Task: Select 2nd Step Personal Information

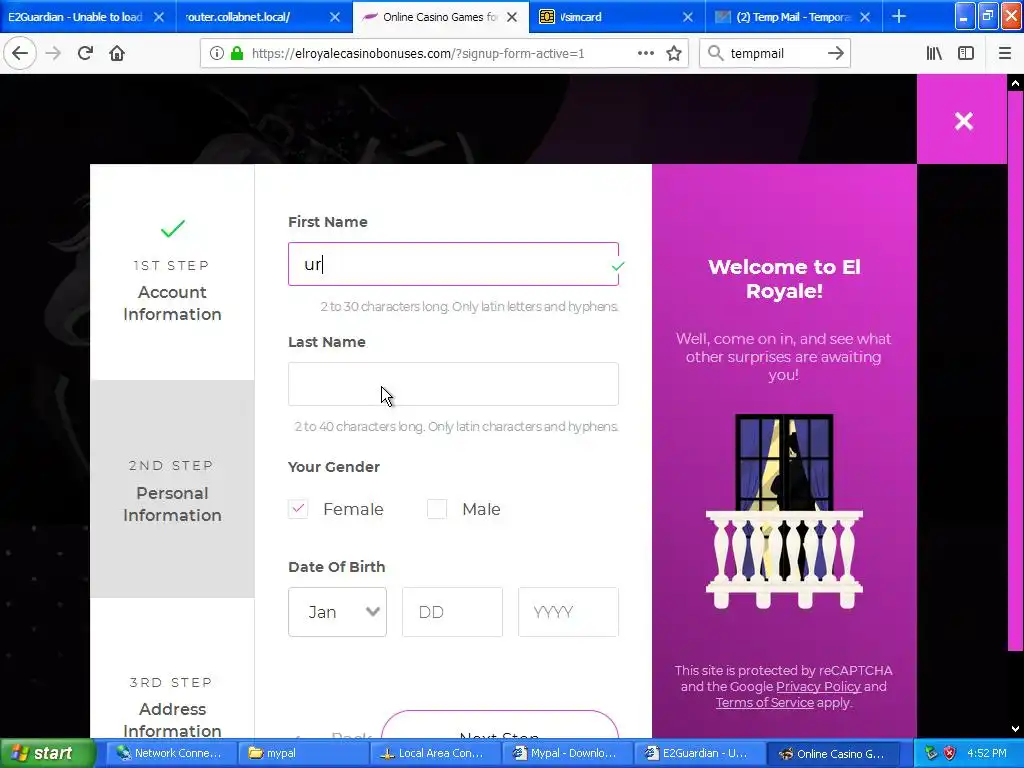Action: (x=172, y=489)
